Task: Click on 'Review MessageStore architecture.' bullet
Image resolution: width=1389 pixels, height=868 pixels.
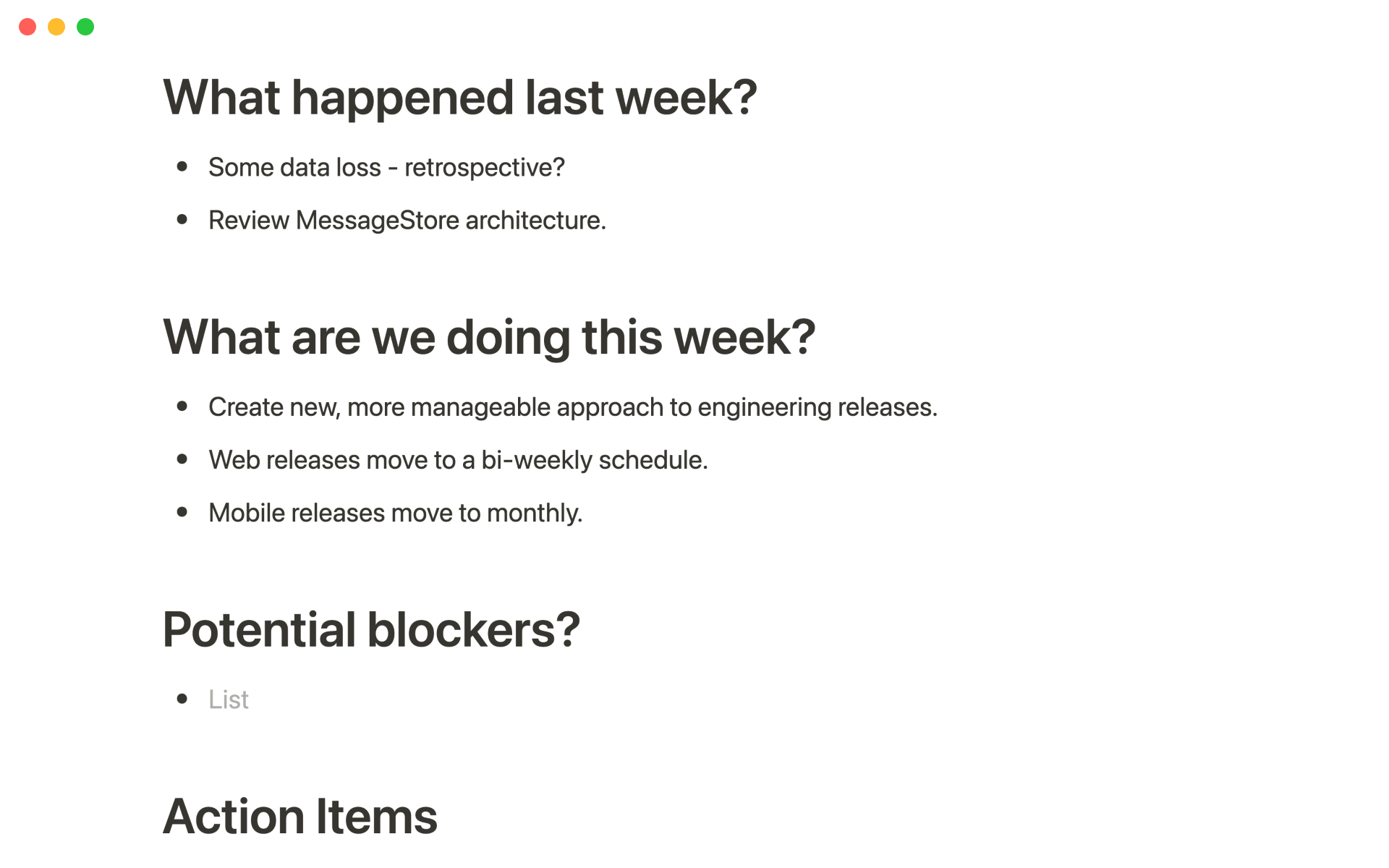Action: pos(407,219)
